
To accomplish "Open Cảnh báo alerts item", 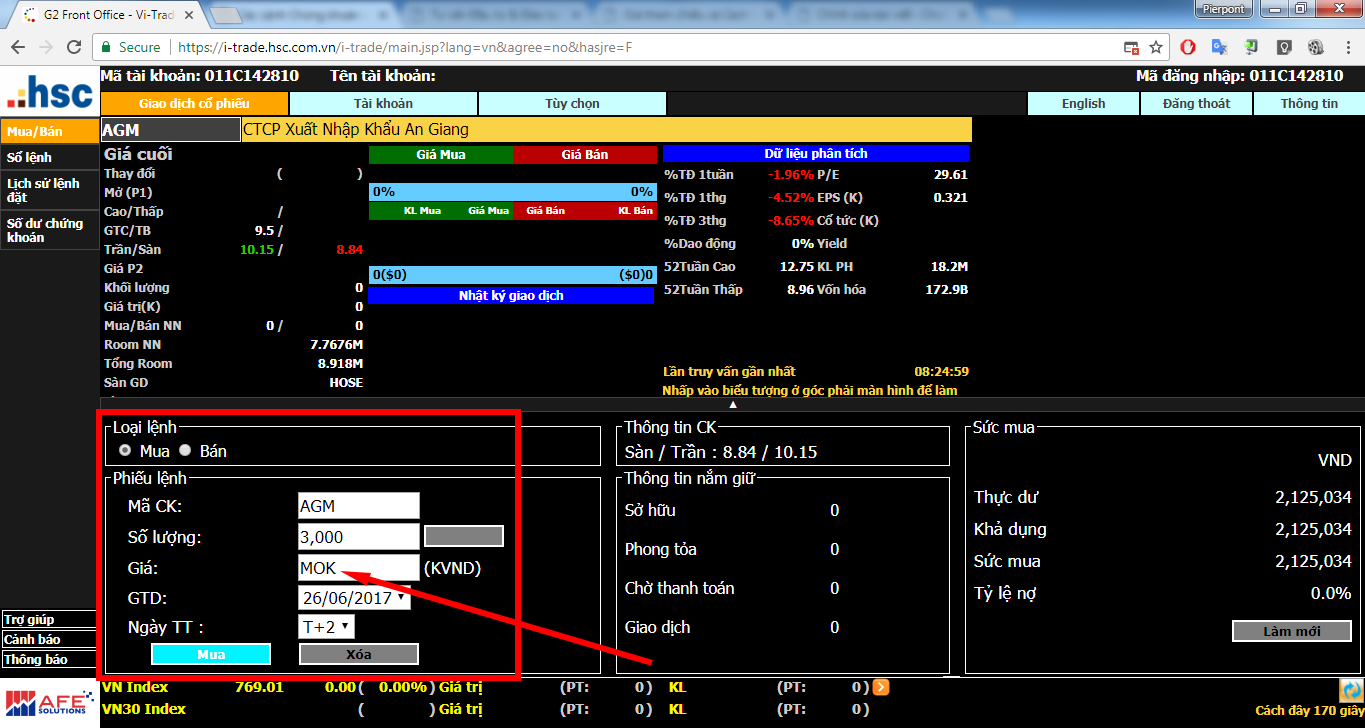I will (x=47, y=640).
